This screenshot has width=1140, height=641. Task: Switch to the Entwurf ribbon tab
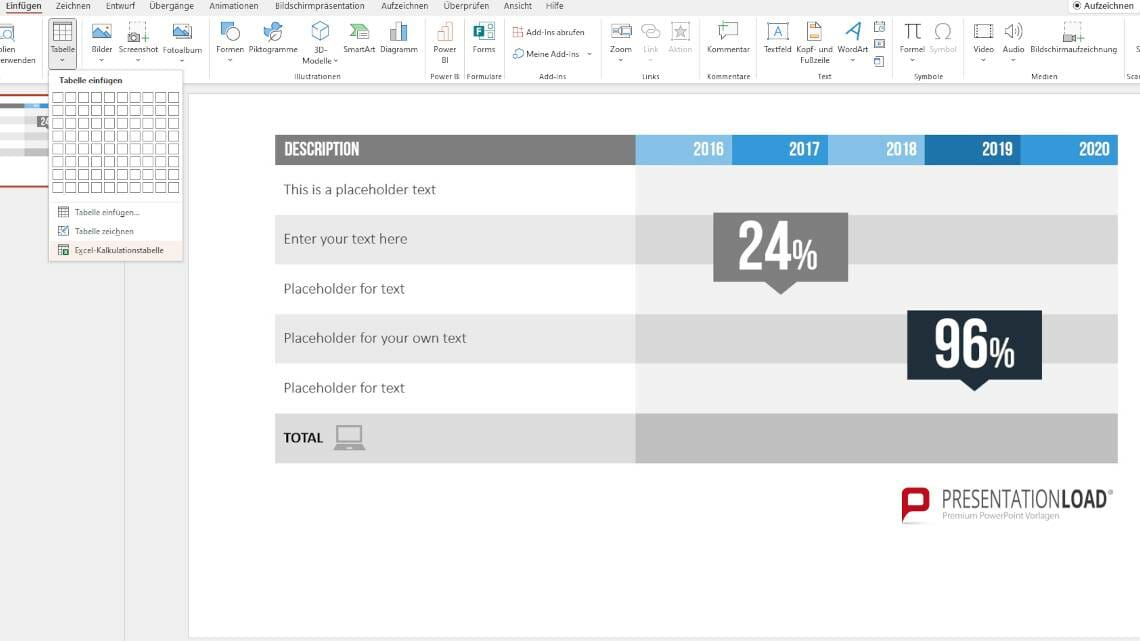120,6
